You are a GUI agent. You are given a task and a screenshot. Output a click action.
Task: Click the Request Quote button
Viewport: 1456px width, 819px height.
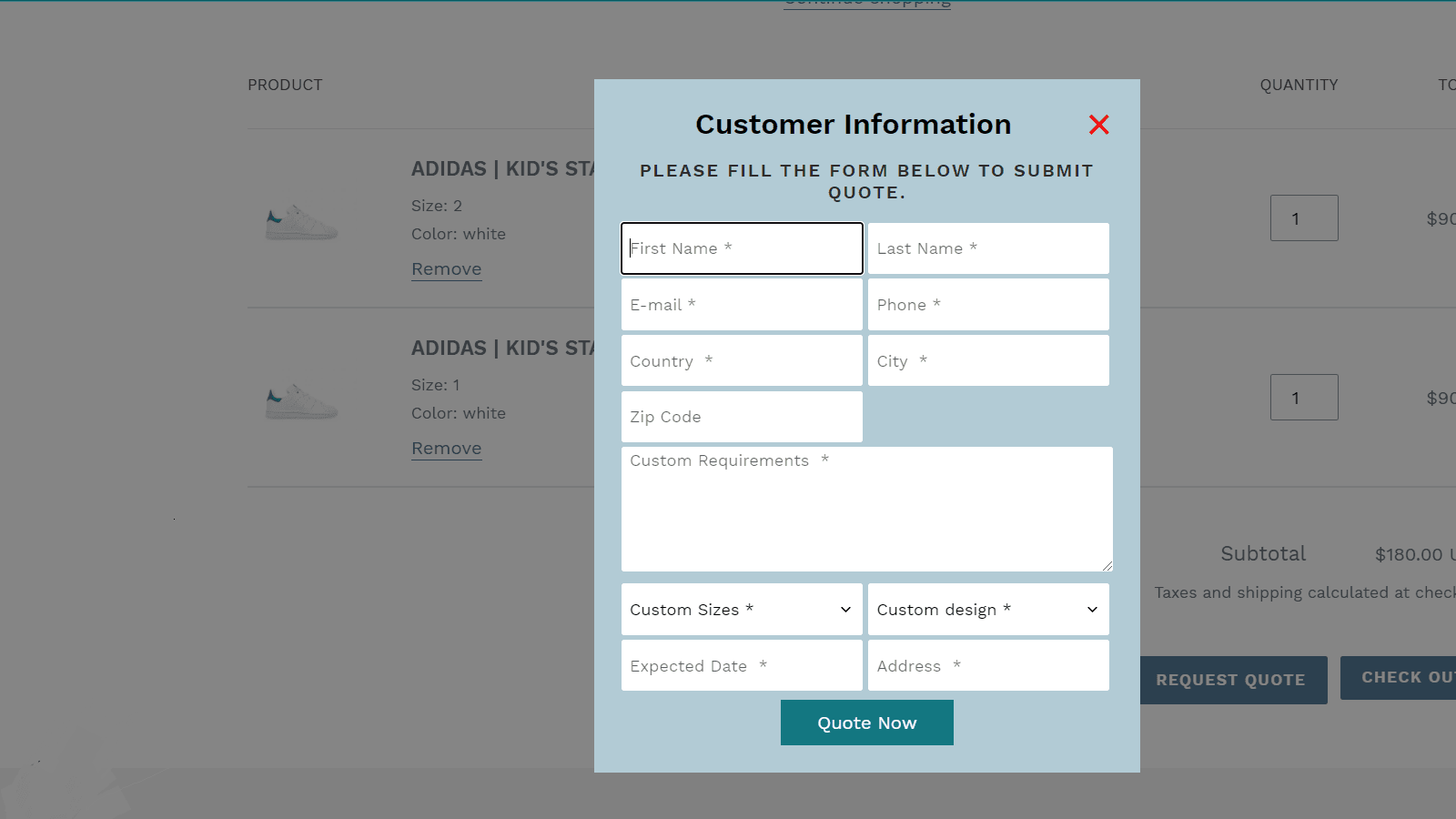1231,680
